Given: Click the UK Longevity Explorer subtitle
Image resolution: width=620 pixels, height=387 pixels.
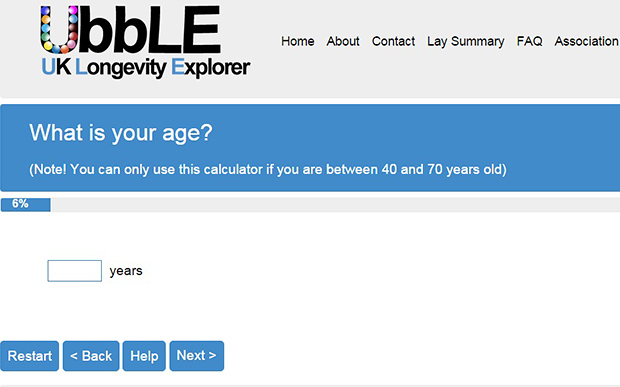Looking at the screenshot, I should coord(146,68).
